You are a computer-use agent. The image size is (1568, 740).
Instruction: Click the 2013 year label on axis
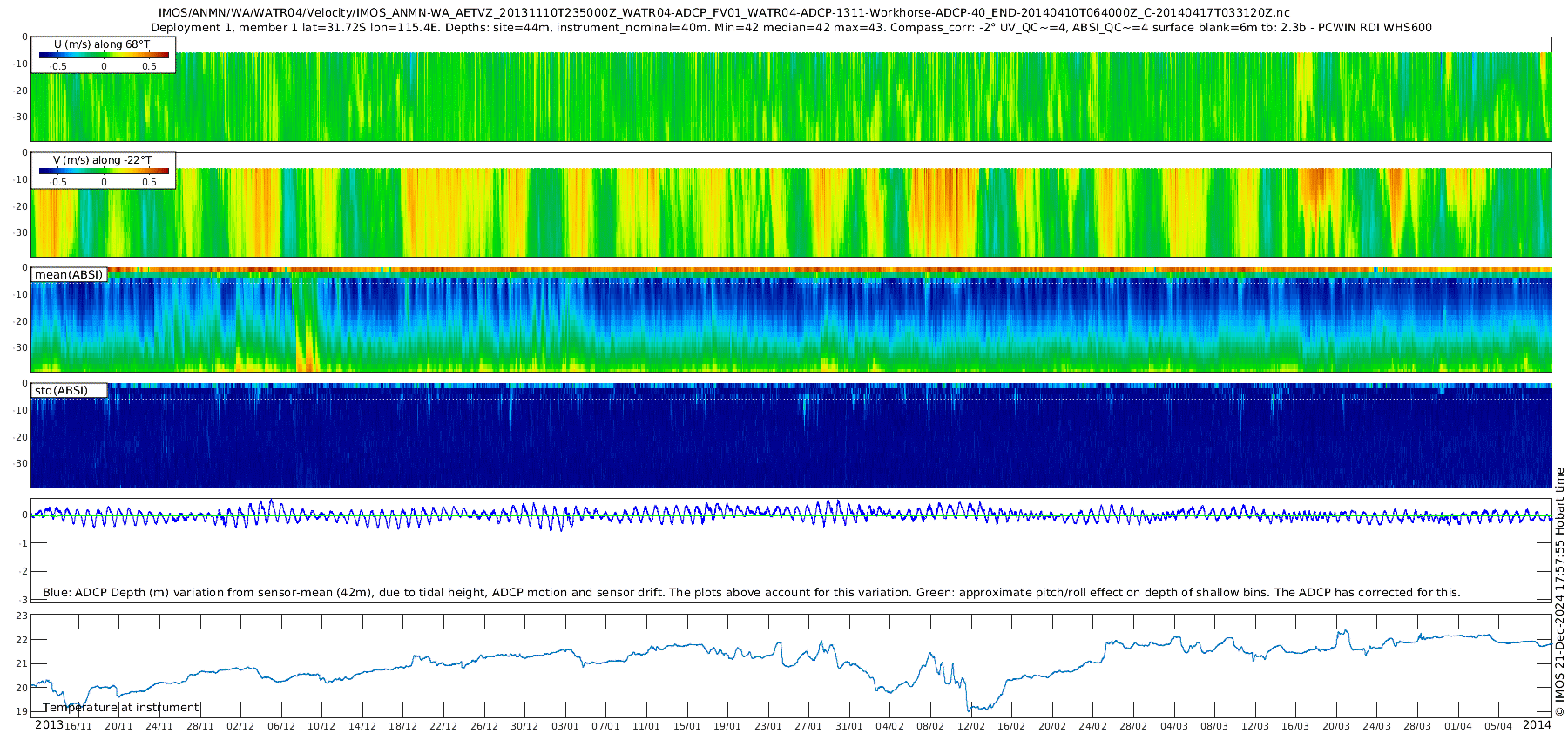click(49, 725)
